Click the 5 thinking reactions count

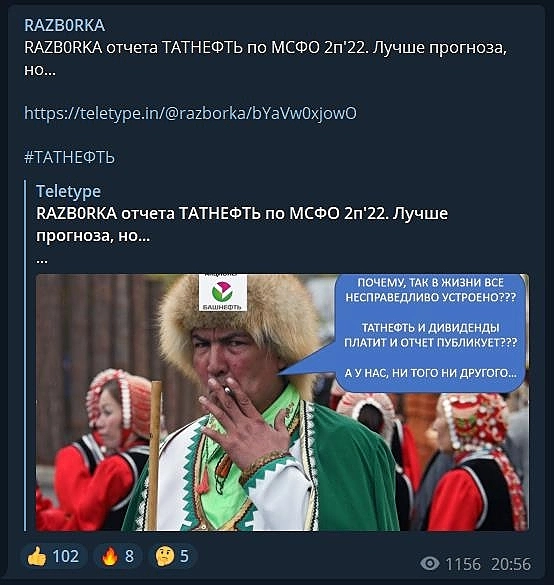click(x=184, y=556)
